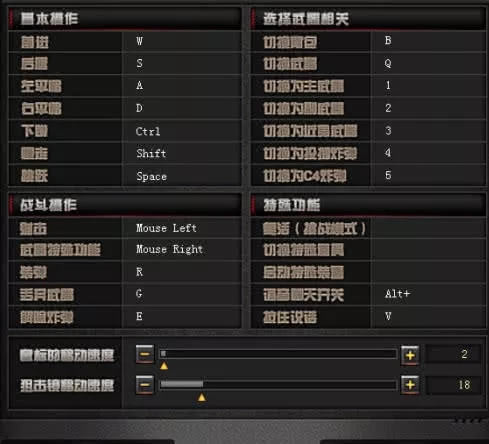
Task: Select the Q switch weapon key binding
Action: coord(428,63)
